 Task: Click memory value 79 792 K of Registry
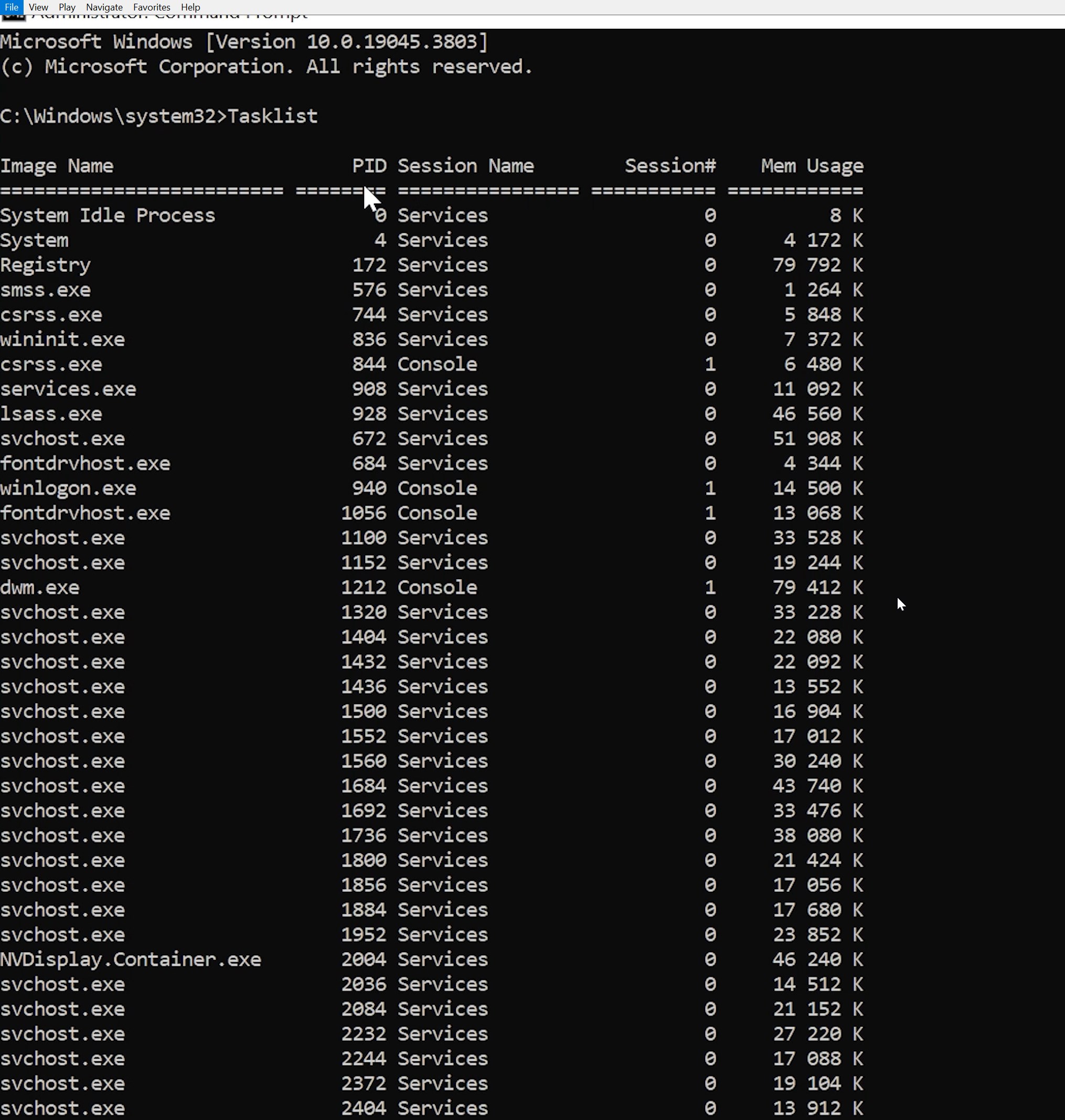coord(818,265)
